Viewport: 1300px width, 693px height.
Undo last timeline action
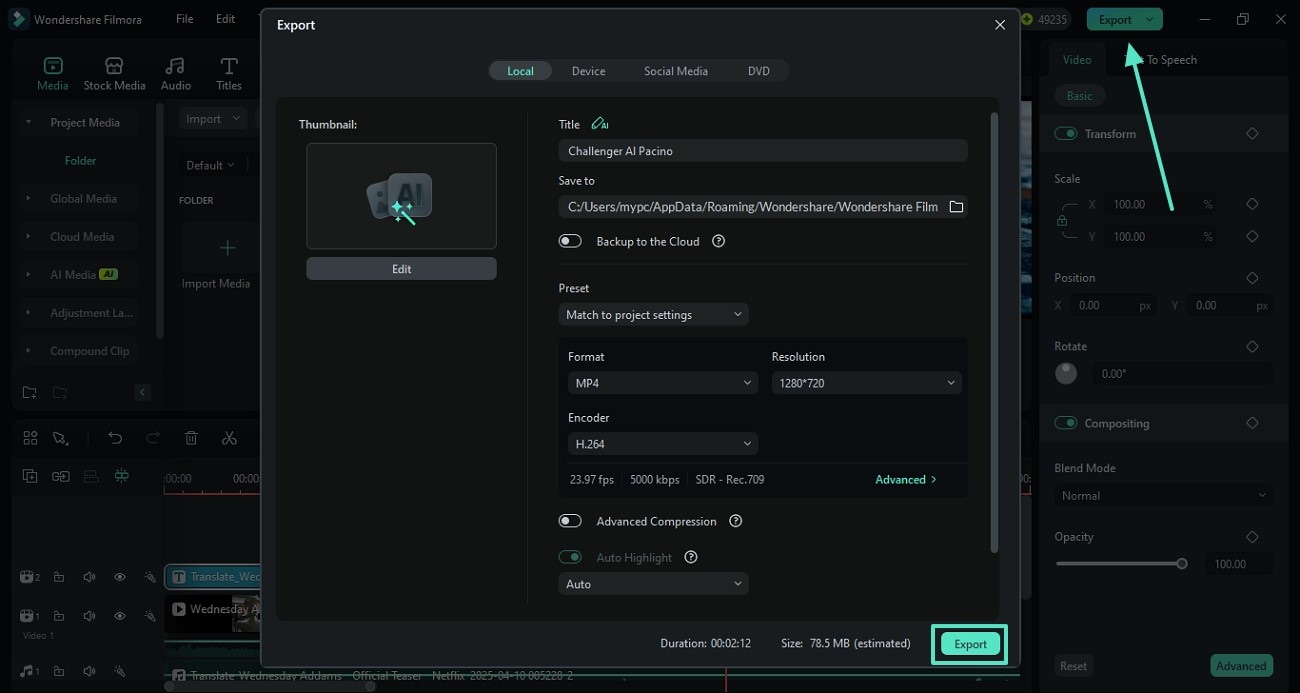click(x=115, y=438)
